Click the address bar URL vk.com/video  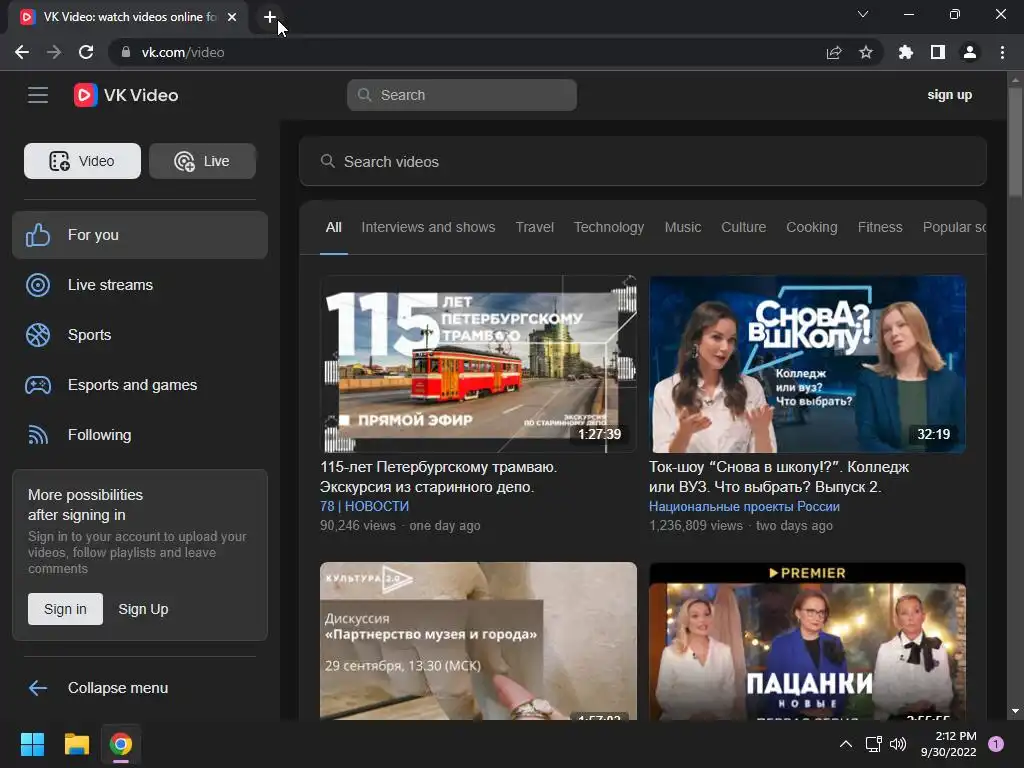tap(183, 52)
